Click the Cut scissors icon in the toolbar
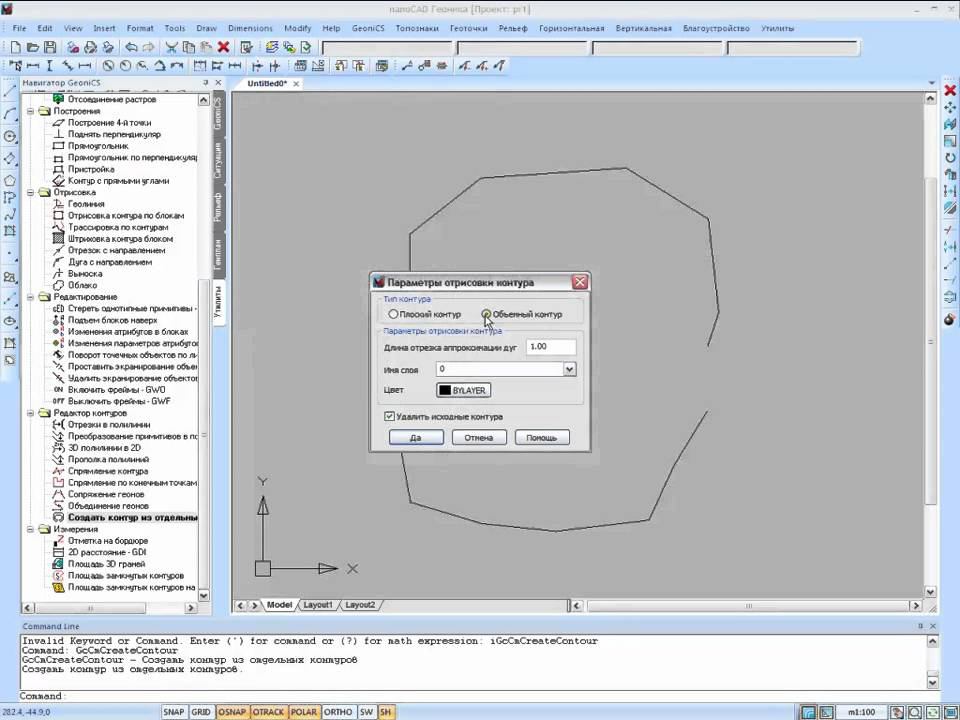Viewport: 960px width, 720px height. (x=171, y=47)
